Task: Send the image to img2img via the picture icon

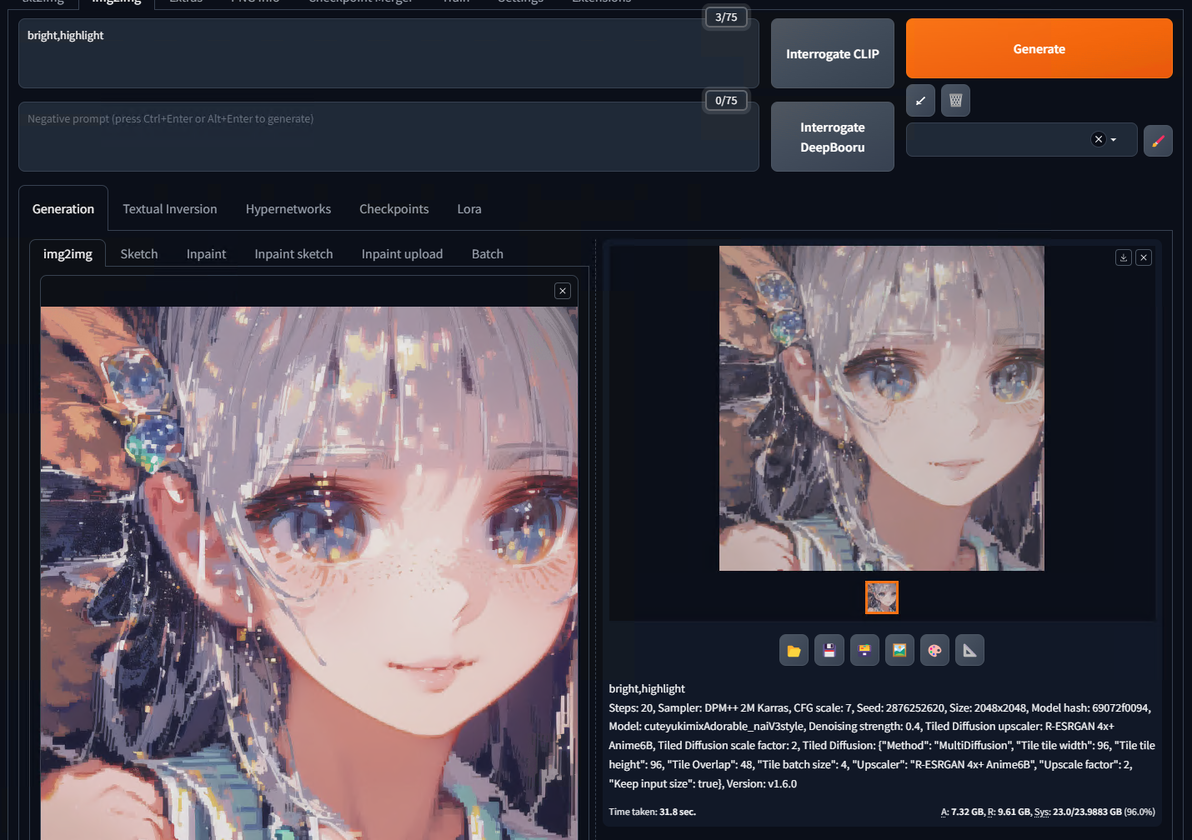Action: pyautogui.click(x=899, y=651)
